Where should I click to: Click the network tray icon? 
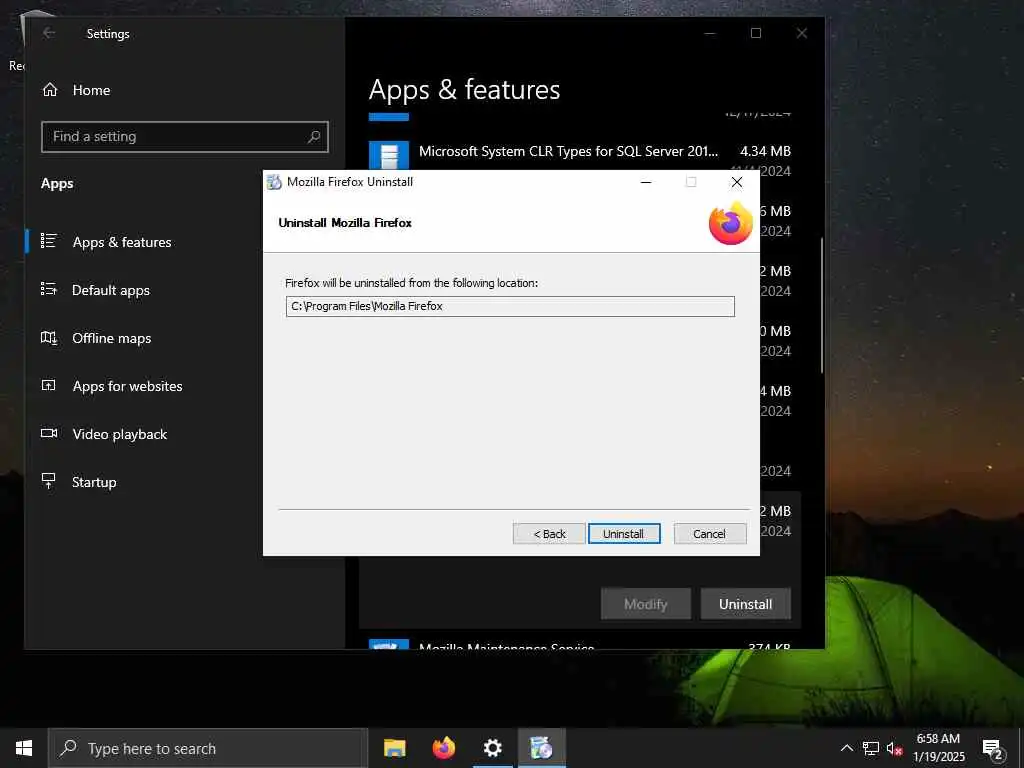(871, 748)
